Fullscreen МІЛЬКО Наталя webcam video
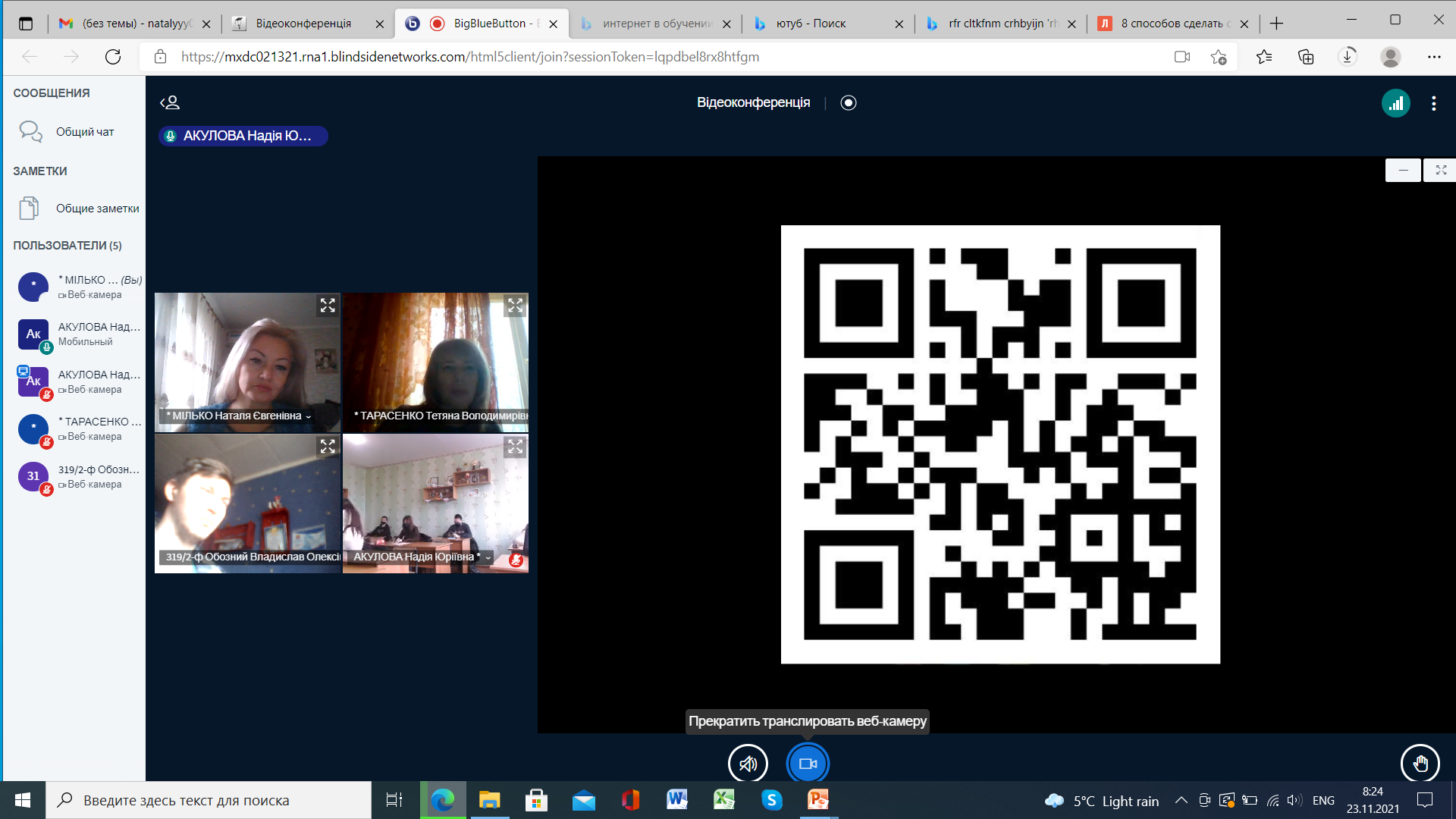Viewport: 1456px width, 819px height. point(328,306)
